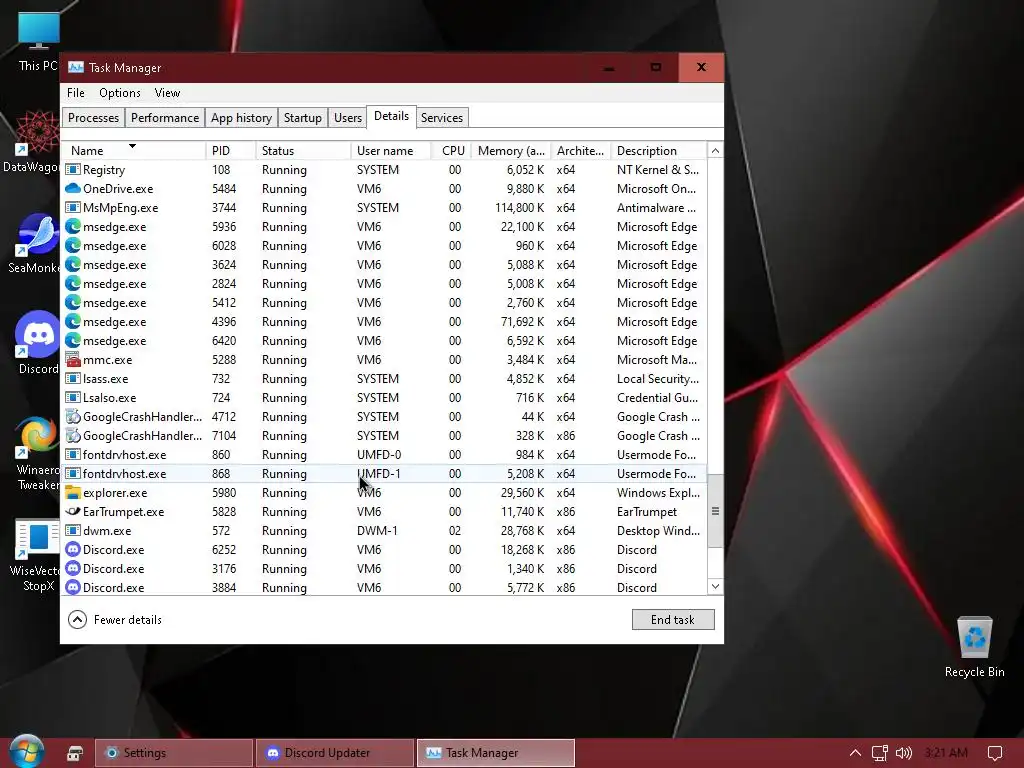Click GoogleCrashHandler icon for PID 4712
This screenshot has width=1024, height=768.
click(72, 417)
